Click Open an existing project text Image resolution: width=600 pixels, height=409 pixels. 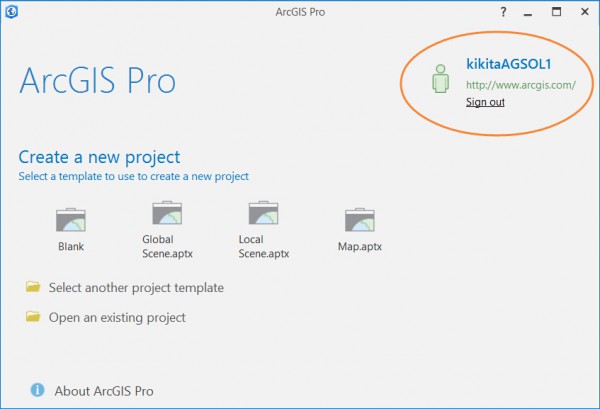(x=117, y=318)
